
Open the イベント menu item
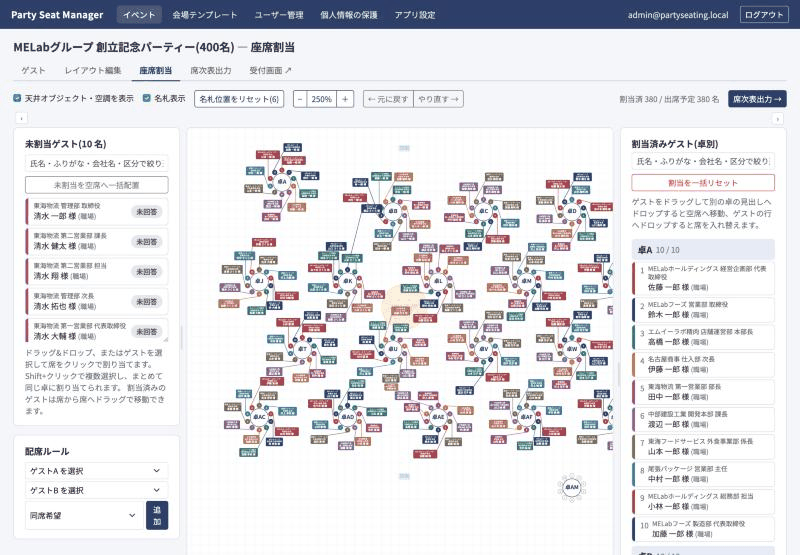(x=139, y=15)
